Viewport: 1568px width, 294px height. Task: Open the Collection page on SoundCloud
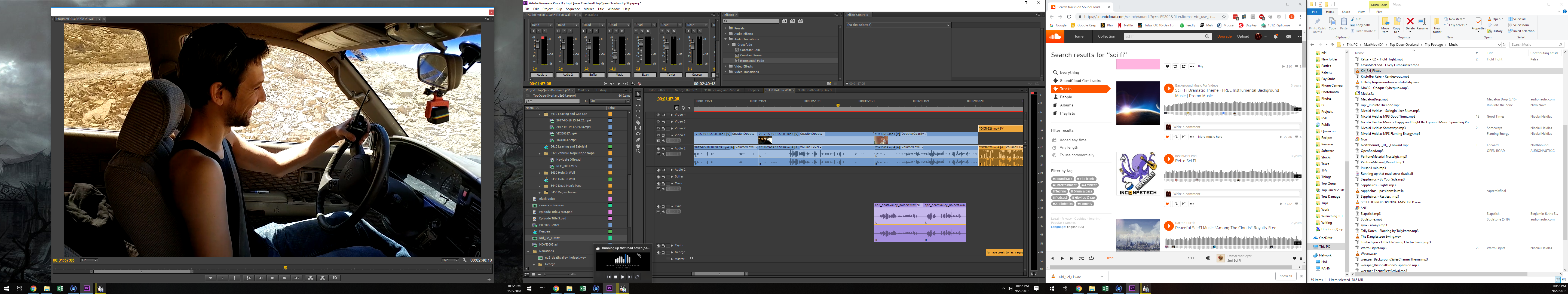(1107, 36)
